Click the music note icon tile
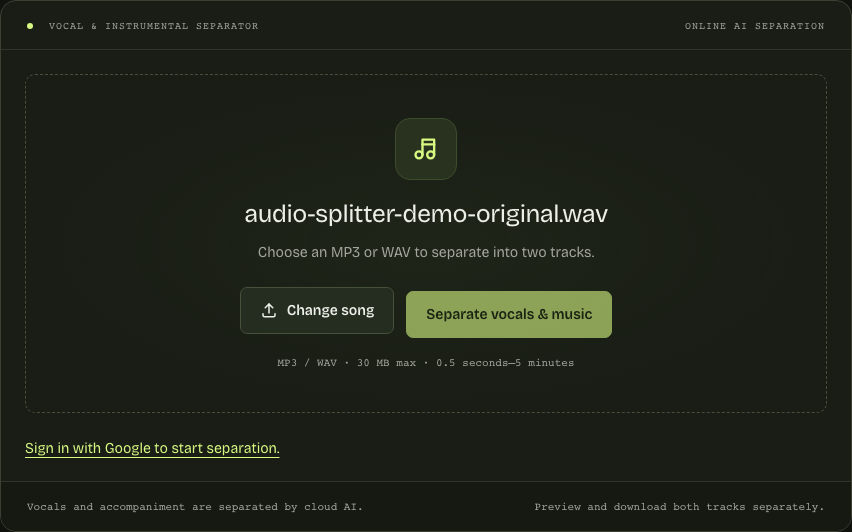The height and width of the screenshot is (532, 852). click(425, 149)
